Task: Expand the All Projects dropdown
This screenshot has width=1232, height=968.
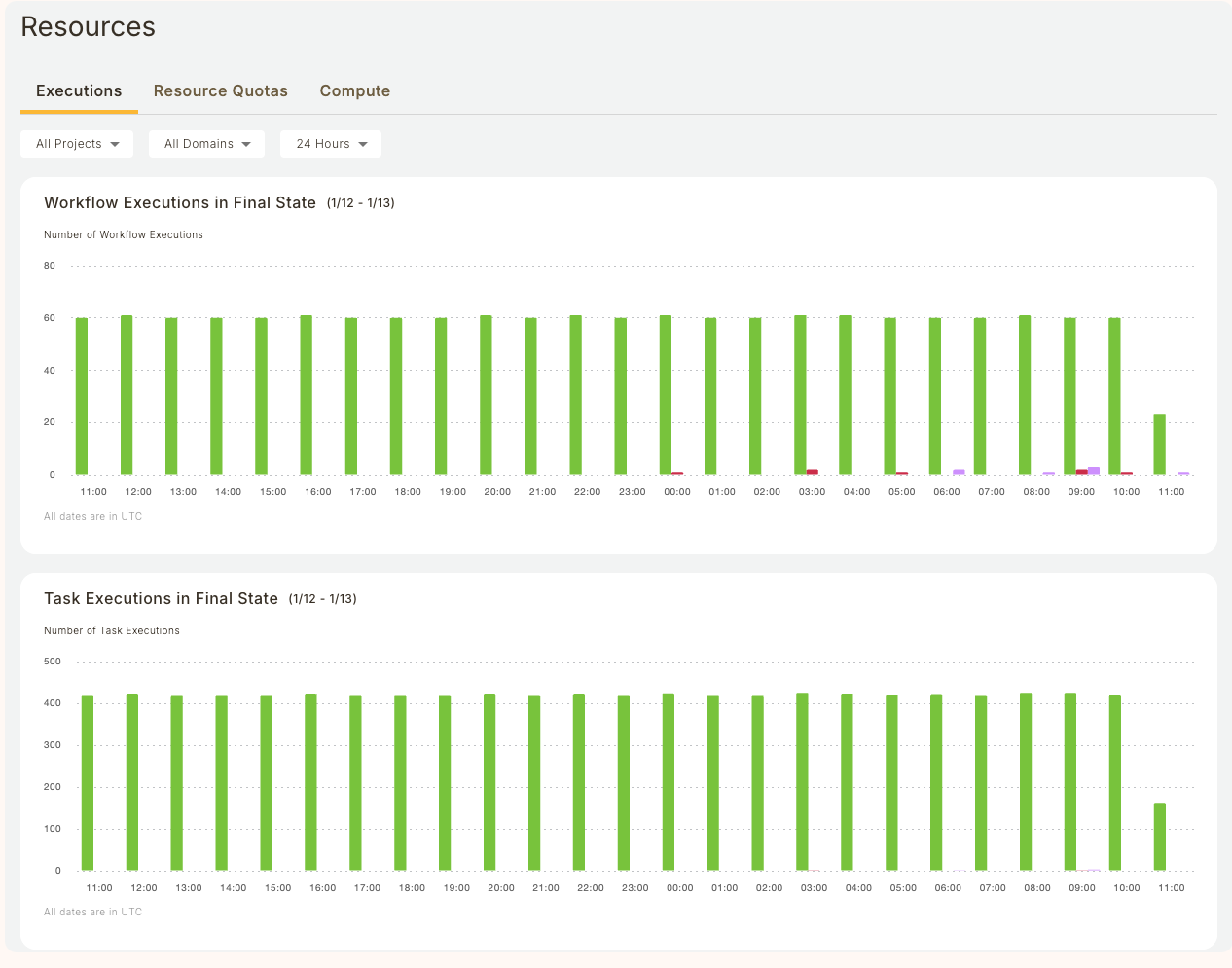Action: pos(77,144)
